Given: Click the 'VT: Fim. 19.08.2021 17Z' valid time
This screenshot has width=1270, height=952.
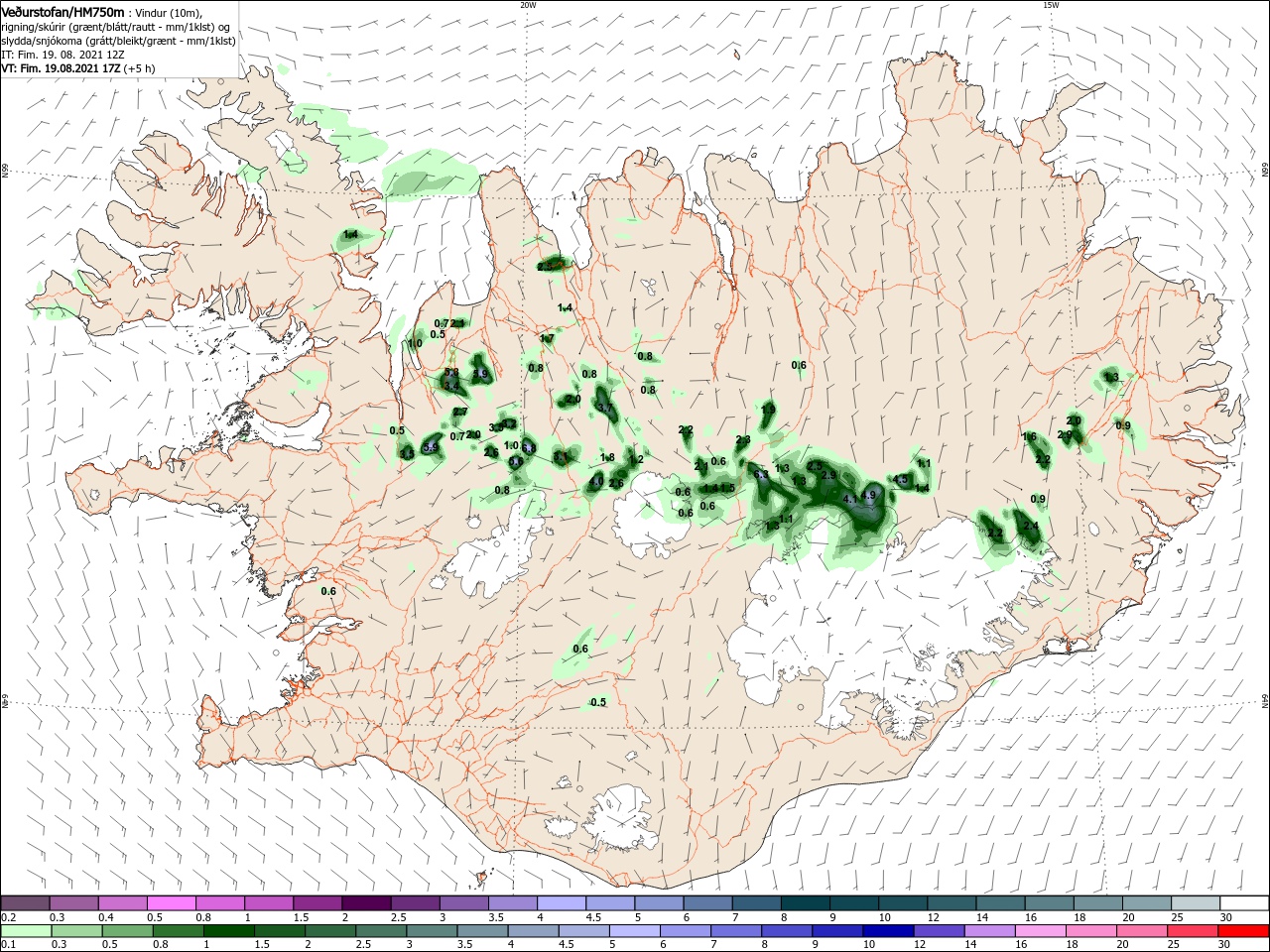Looking at the screenshot, I should point(61,69).
